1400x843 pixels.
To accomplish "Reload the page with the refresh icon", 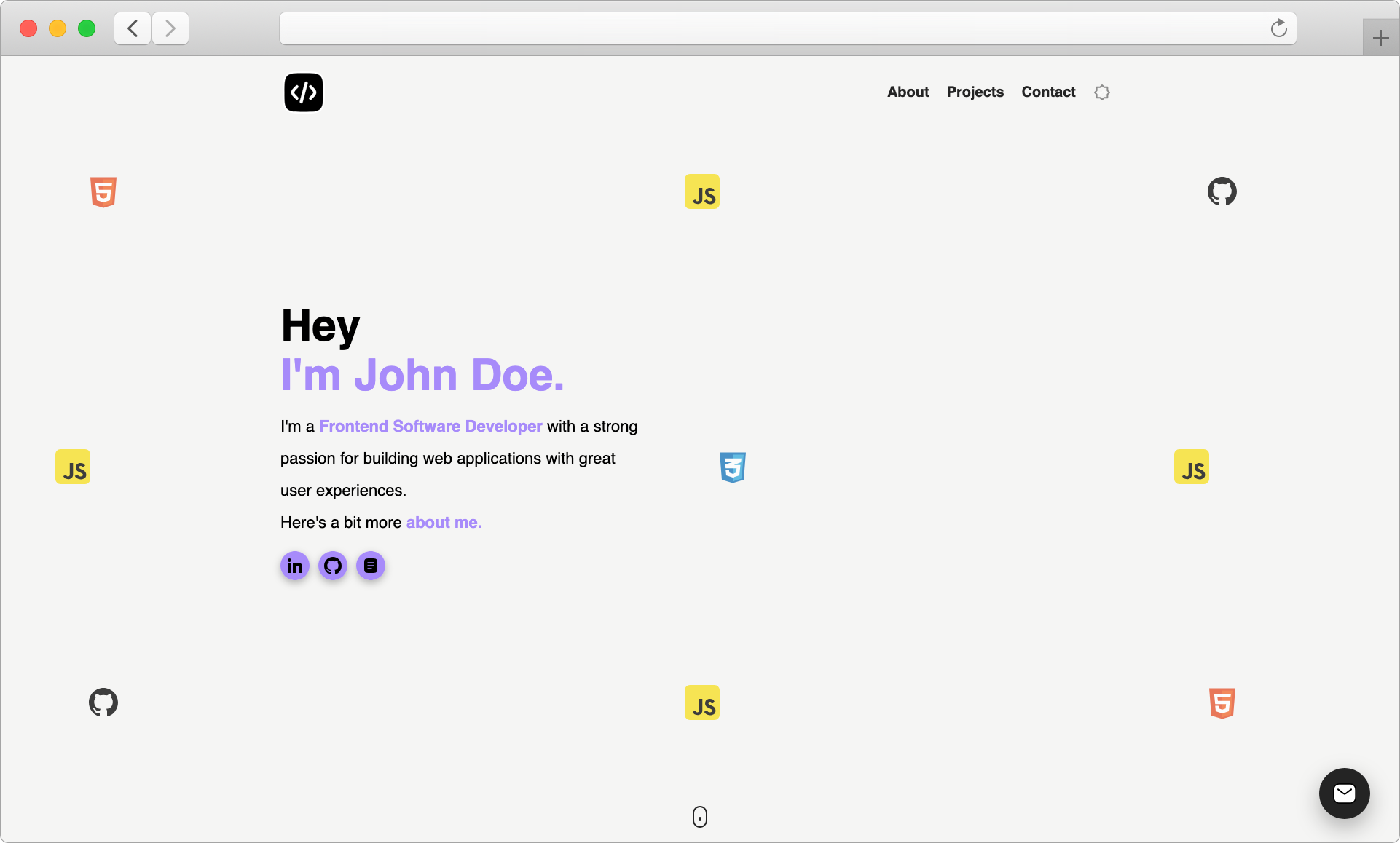I will [x=1278, y=28].
